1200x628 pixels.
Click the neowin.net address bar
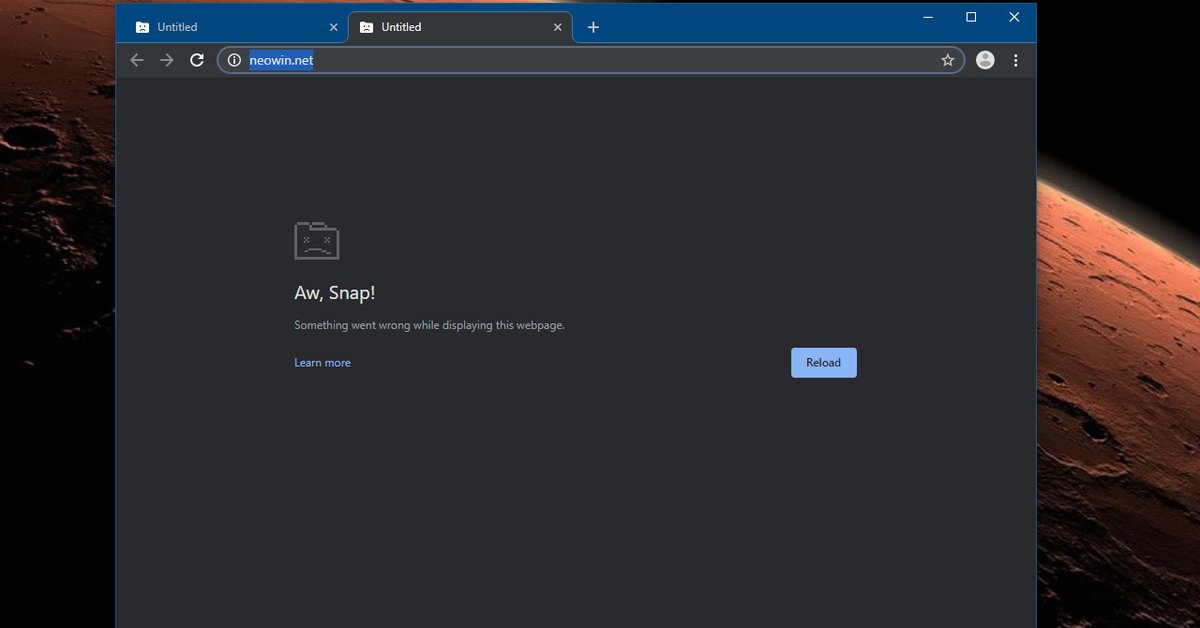(590, 60)
